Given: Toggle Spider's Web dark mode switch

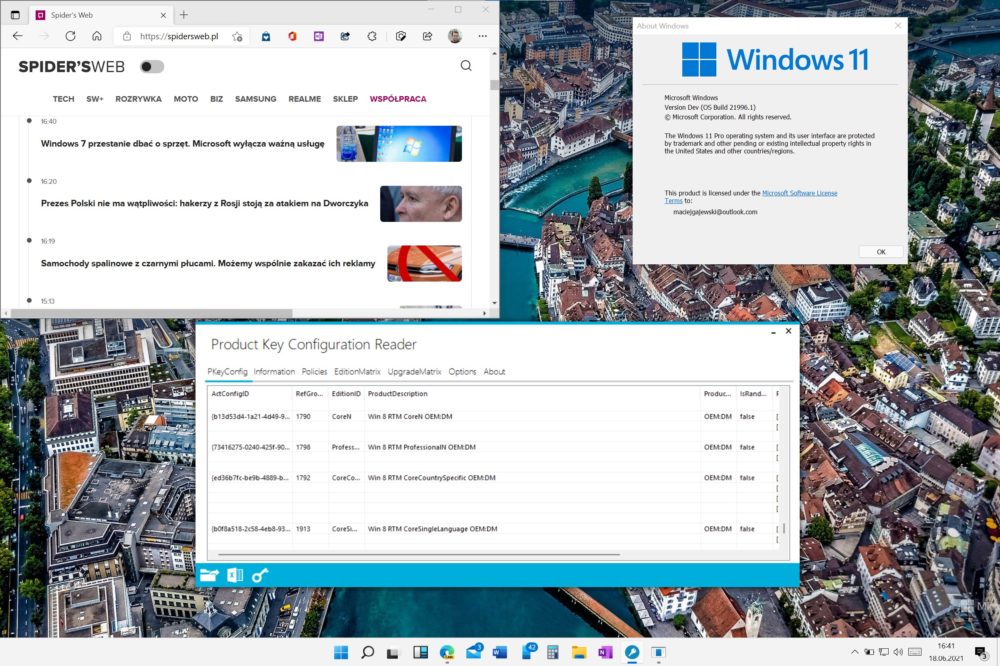Looking at the screenshot, I should pos(152,66).
